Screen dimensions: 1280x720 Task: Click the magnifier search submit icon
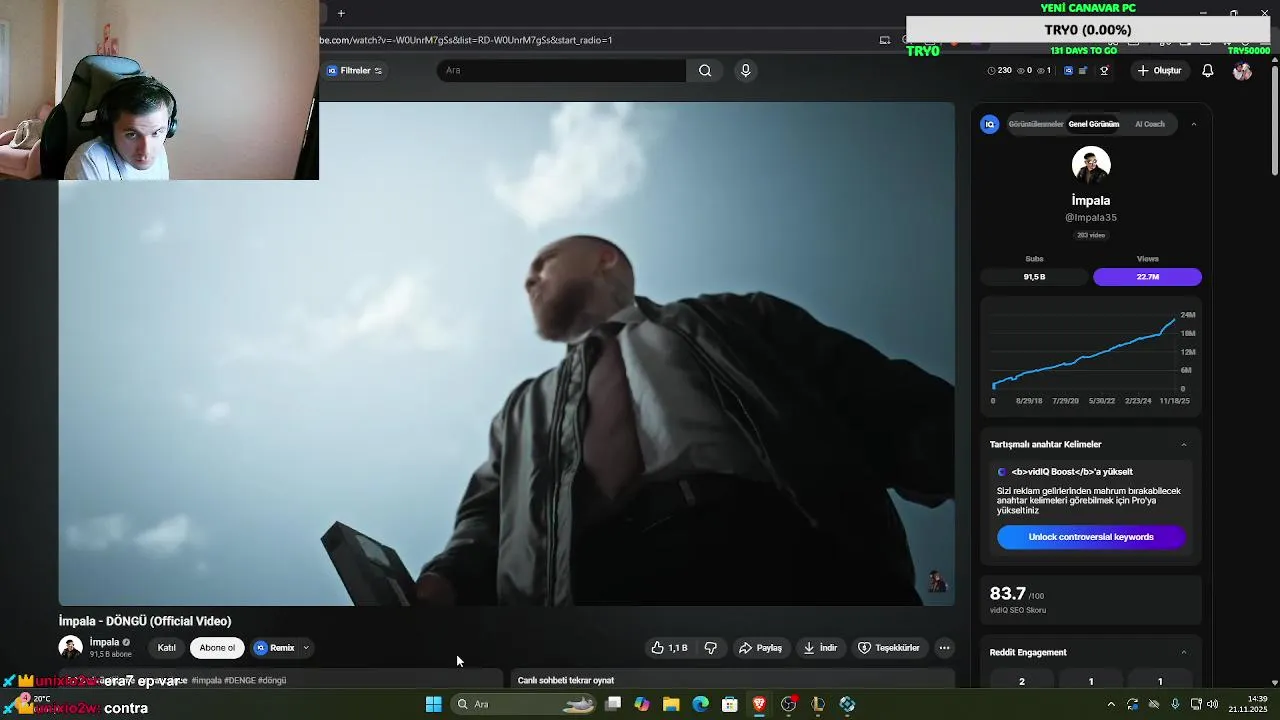705,71
